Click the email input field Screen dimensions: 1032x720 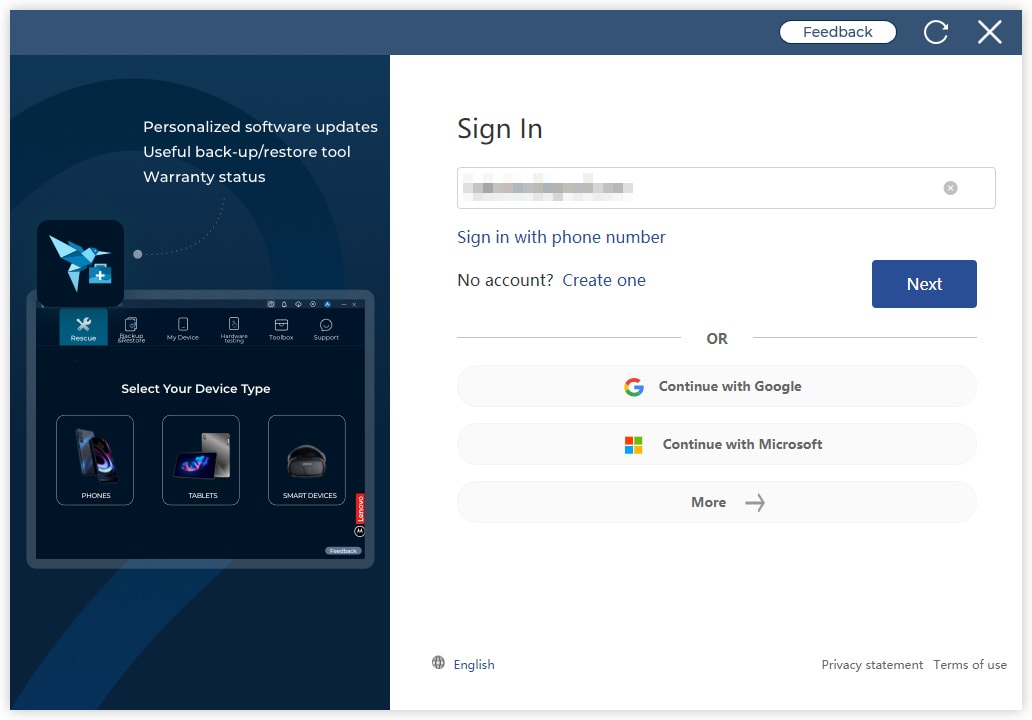tap(726, 188)
